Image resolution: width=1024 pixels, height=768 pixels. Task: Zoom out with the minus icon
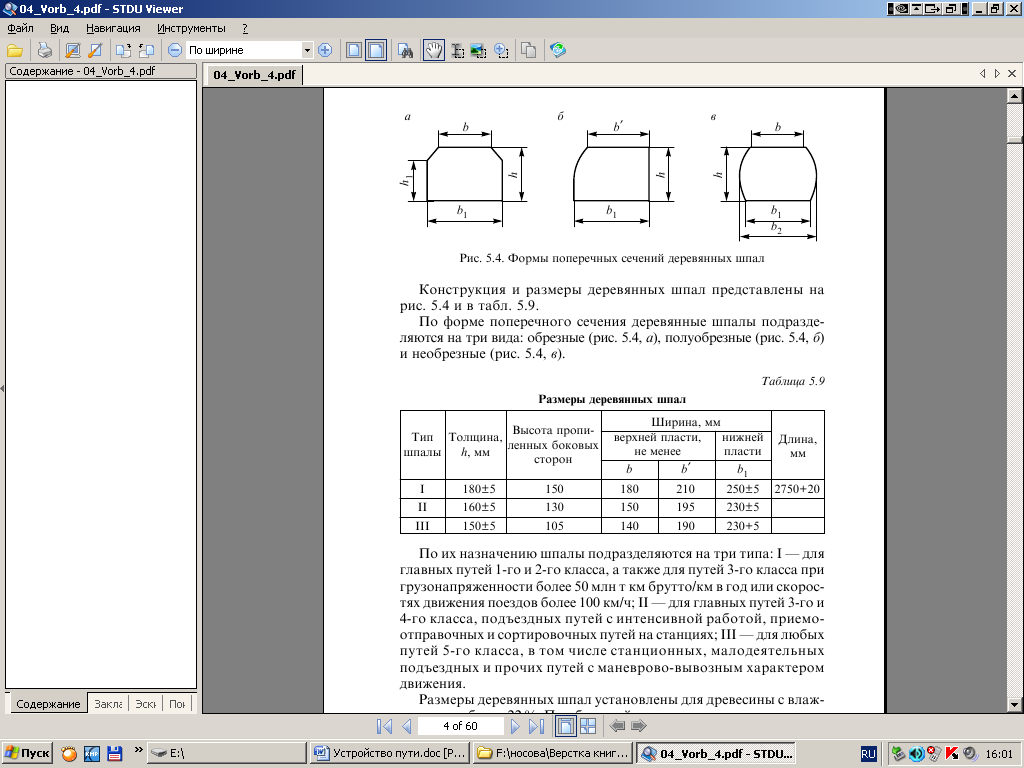[x=174, y=50]
